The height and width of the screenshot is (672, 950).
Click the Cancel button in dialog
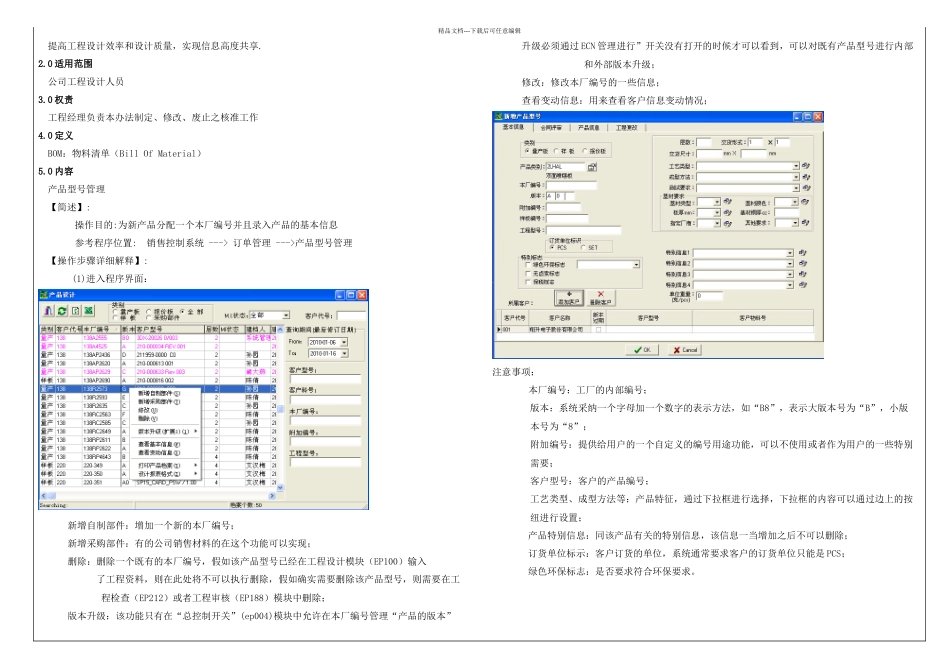pos(685,350)
